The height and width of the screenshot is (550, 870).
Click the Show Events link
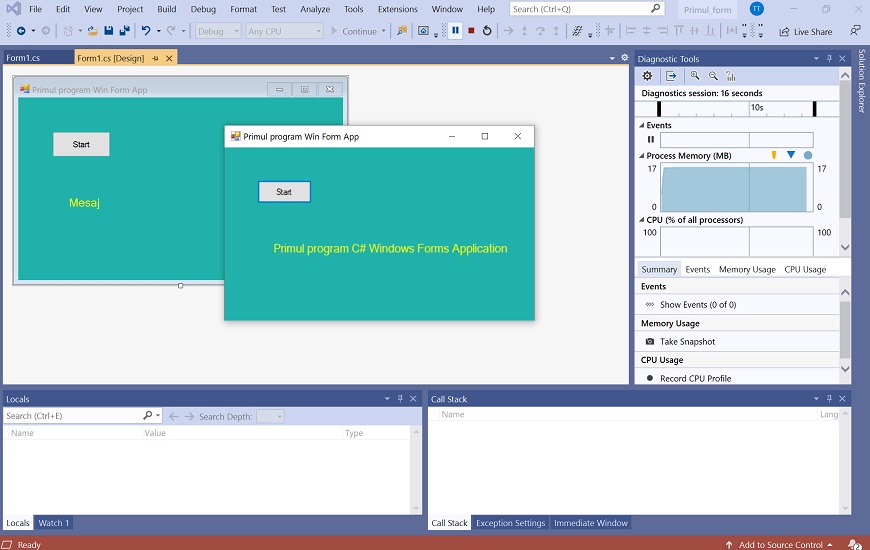click(697, 305)
